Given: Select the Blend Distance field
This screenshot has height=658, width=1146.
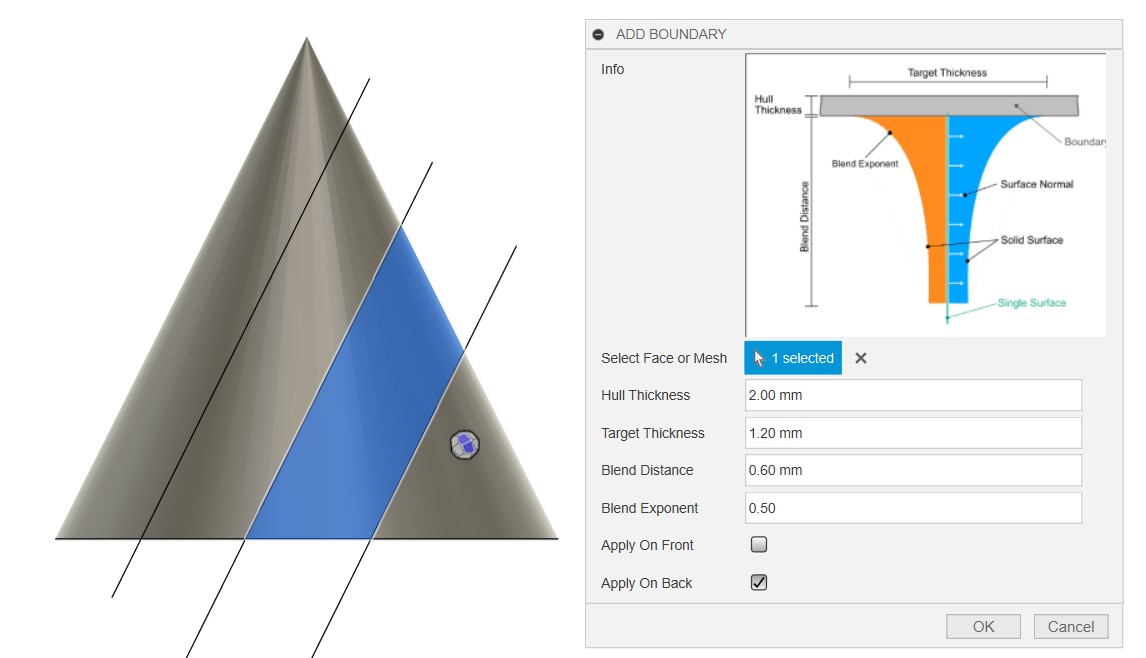Looking at the screenshot, I should (x=913, y=470).
